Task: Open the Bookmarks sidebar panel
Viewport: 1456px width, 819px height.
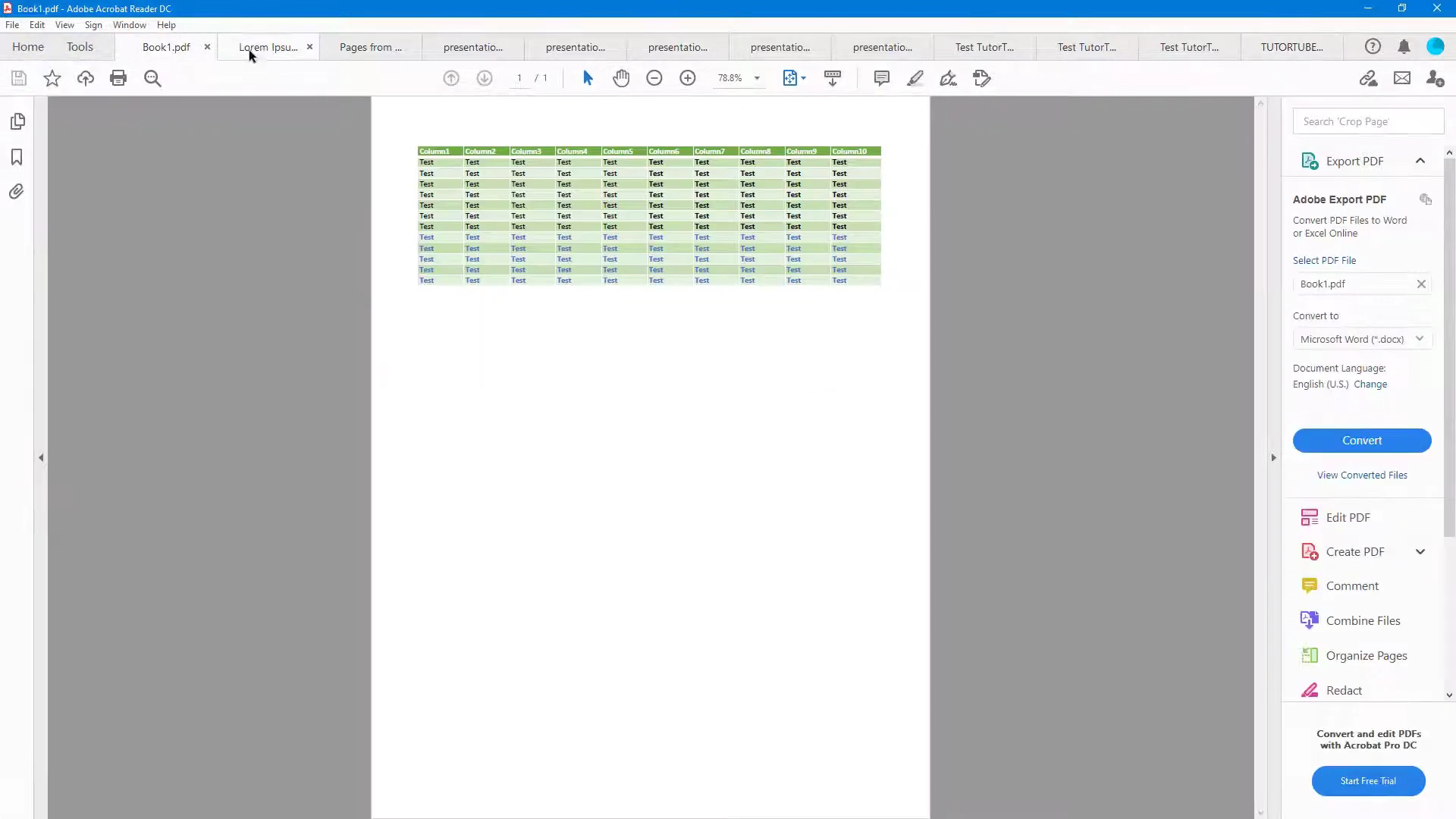Action: (18, 157)
